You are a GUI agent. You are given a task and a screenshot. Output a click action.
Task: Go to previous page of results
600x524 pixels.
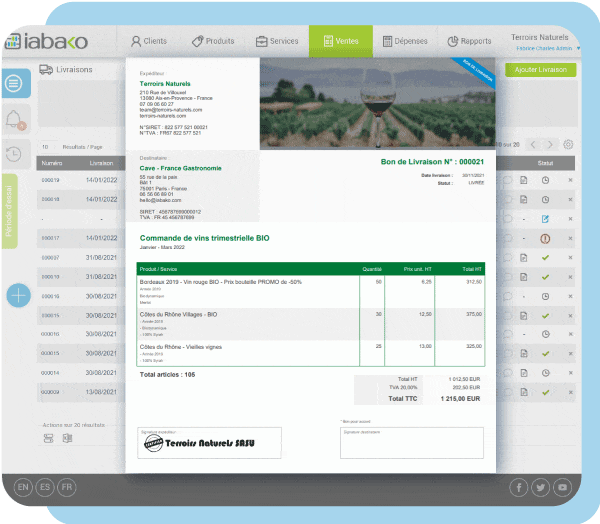(x=533, y=145)
